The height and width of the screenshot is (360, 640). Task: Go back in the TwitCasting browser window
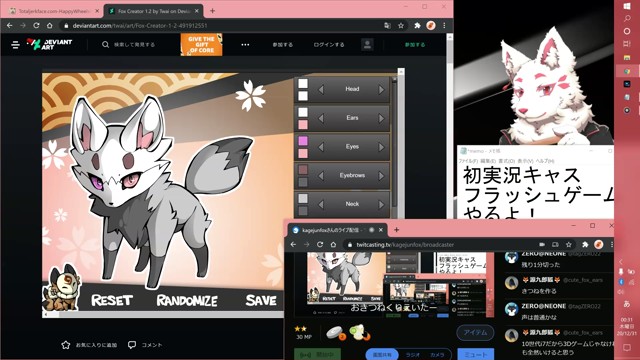coord(293,244)
